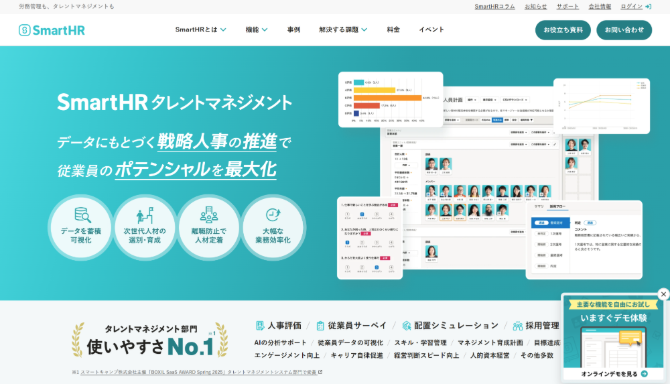Expand the SmartHRとは menu chevron
The image size is (670, 384).
(x=223, y=29)
